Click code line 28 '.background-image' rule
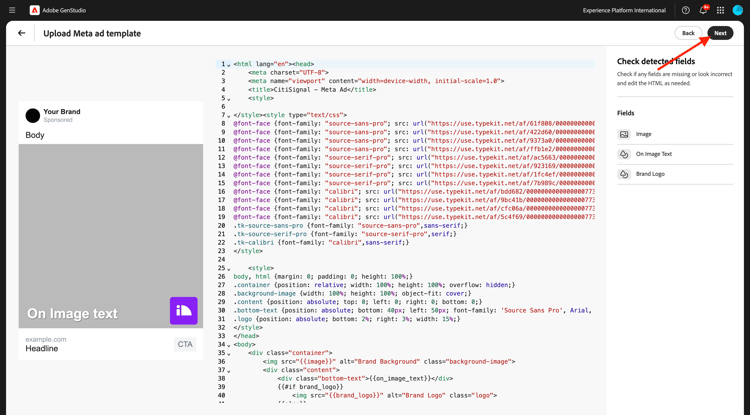Image resolution: width=750 pixels, height=415 pixels. (x=352, y=294)
